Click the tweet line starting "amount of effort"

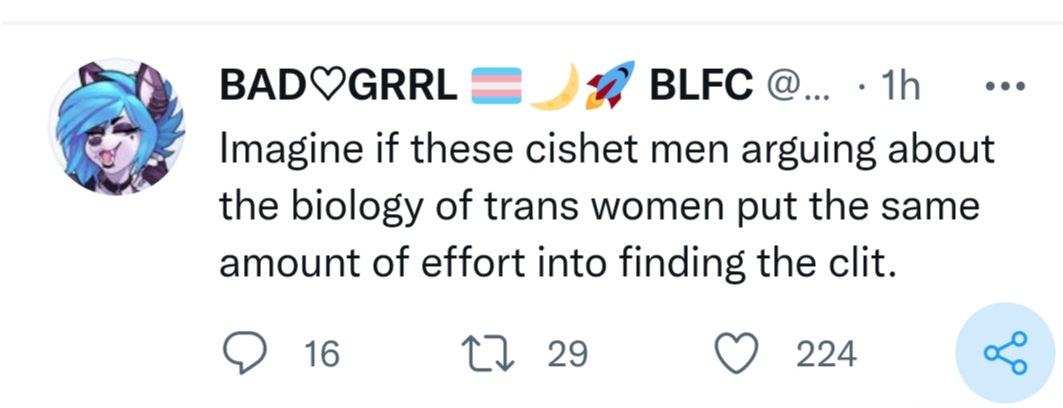click(x=553, y=264)
